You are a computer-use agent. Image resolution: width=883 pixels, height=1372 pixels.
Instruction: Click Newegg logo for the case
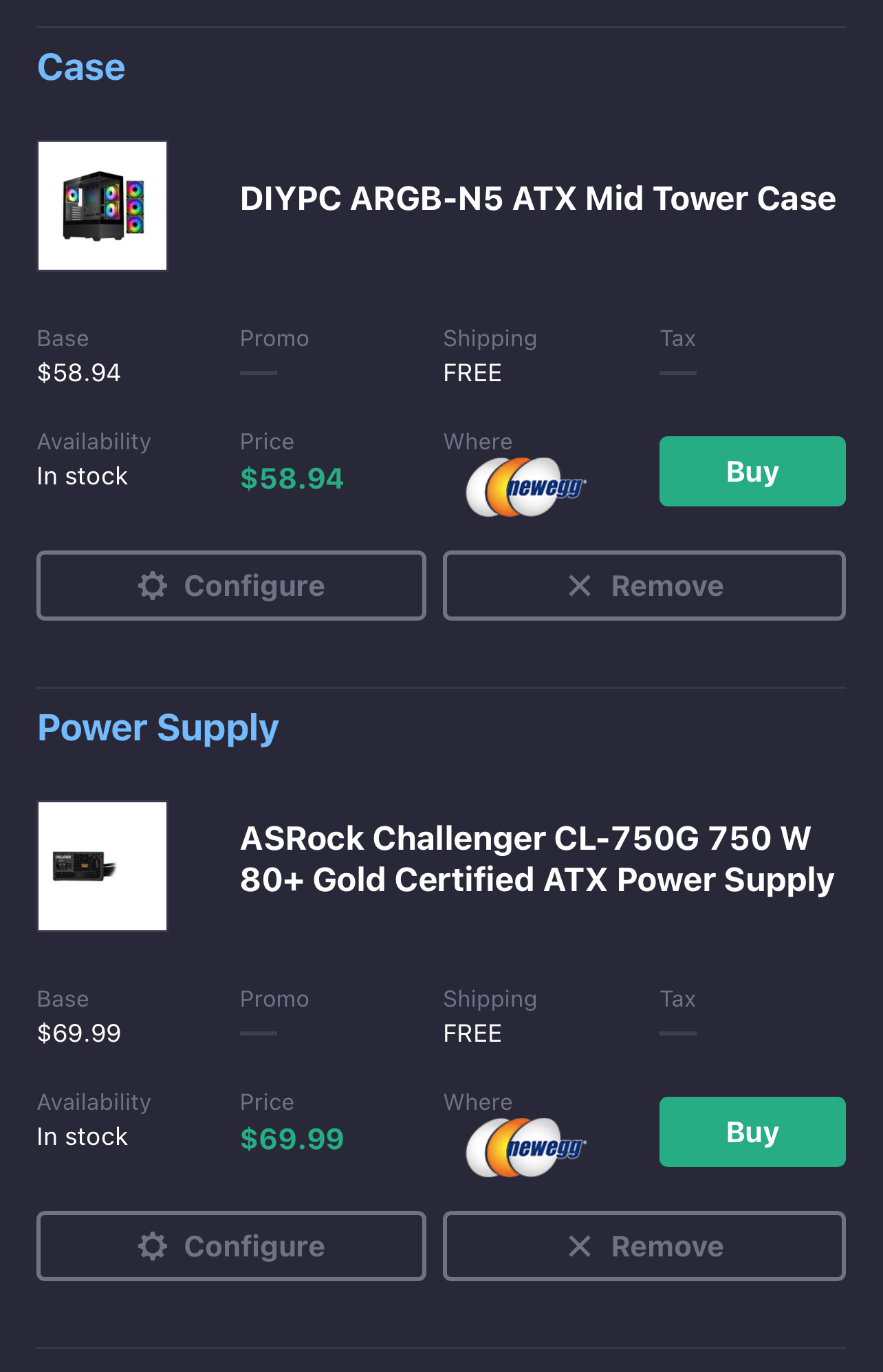(x=526, y=487)
